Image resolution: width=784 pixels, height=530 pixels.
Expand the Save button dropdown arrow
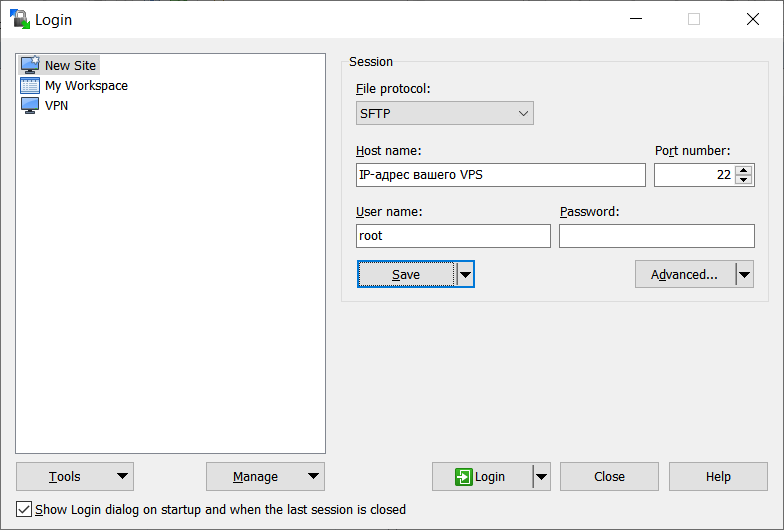pyautogui.click(x=465, y=274)
